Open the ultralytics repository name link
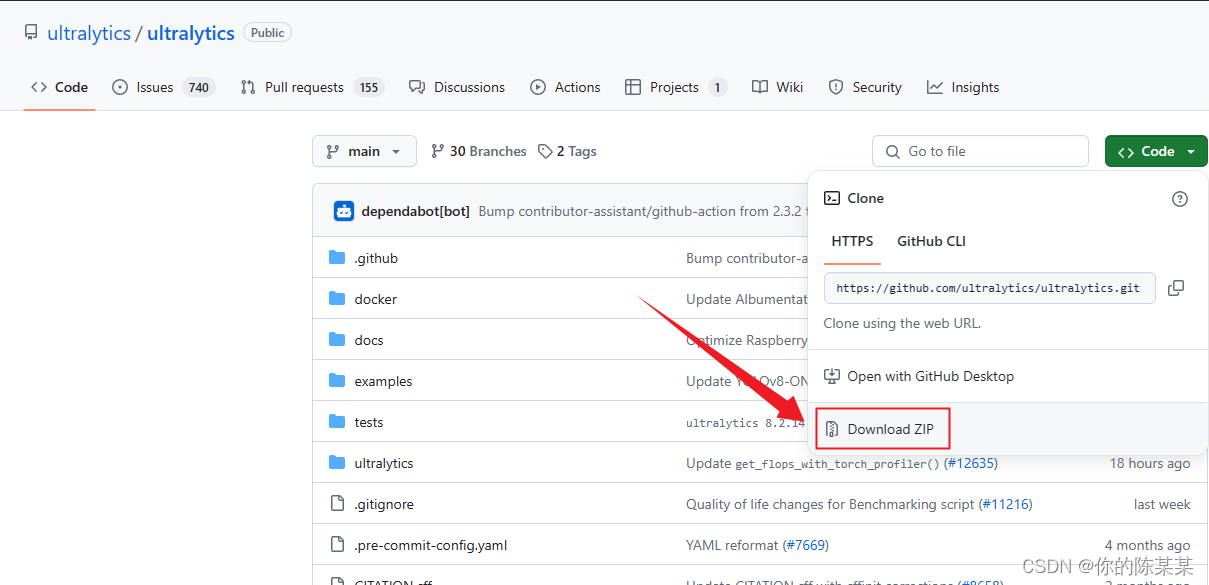Viewport: 1209px width, 585px height. click(191, 33)
